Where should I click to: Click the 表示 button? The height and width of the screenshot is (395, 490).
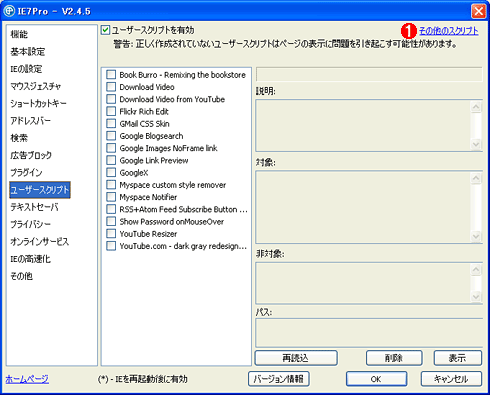click(x=458, y=358)
